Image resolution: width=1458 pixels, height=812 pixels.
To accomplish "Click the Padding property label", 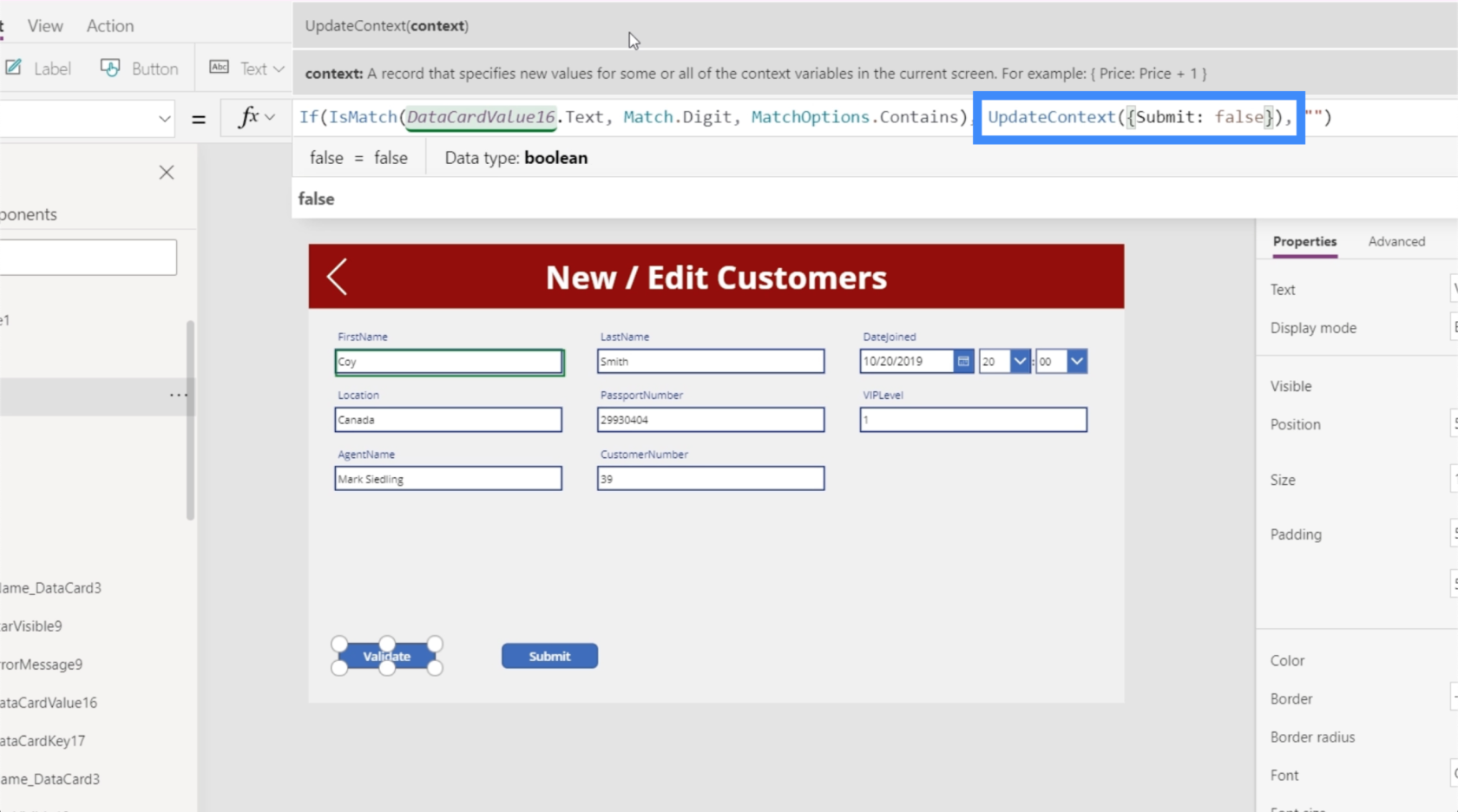I will pos(1296,535).
